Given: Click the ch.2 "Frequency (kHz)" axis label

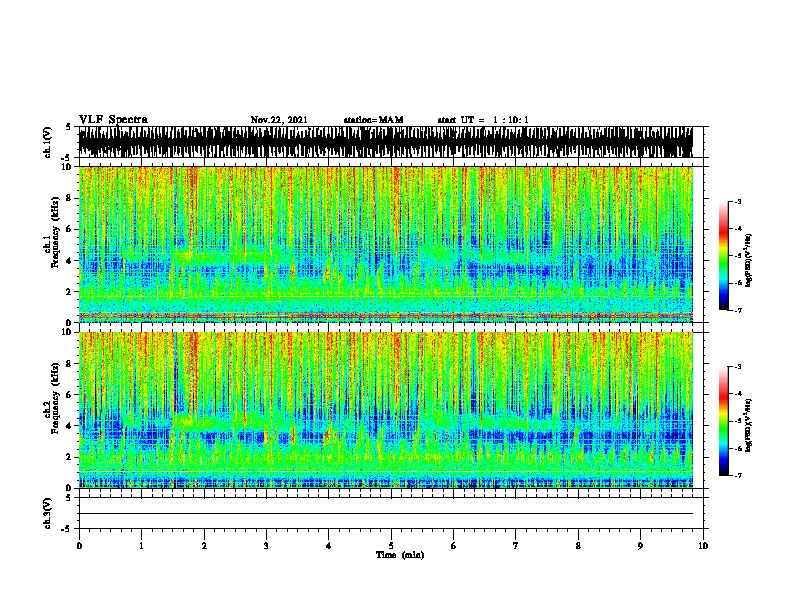Looking at the screenshot, I should point(55,398).
